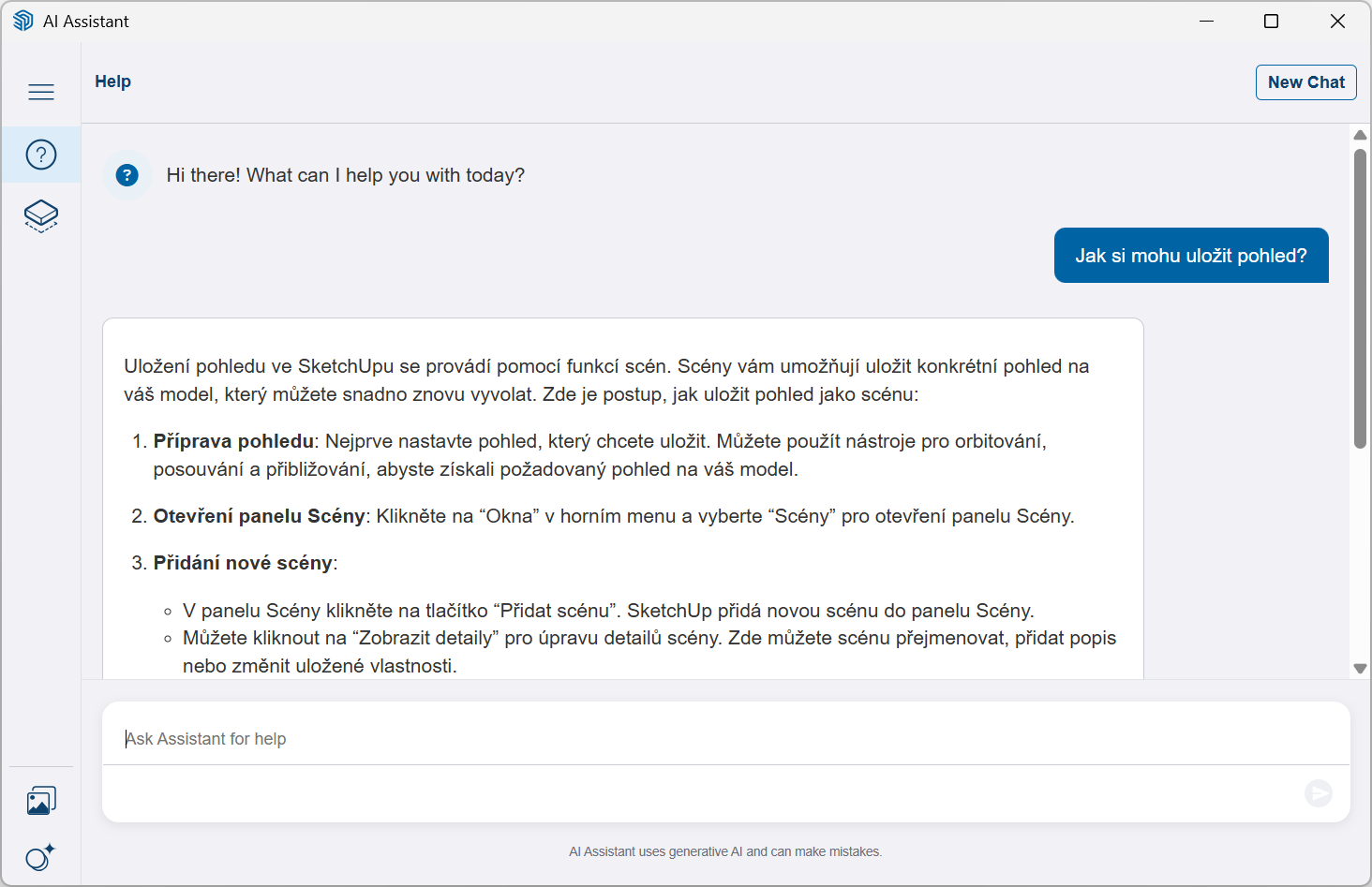
Task: Click the 'Přidání nové scény' step heading
Action: (x=243, y=563)
